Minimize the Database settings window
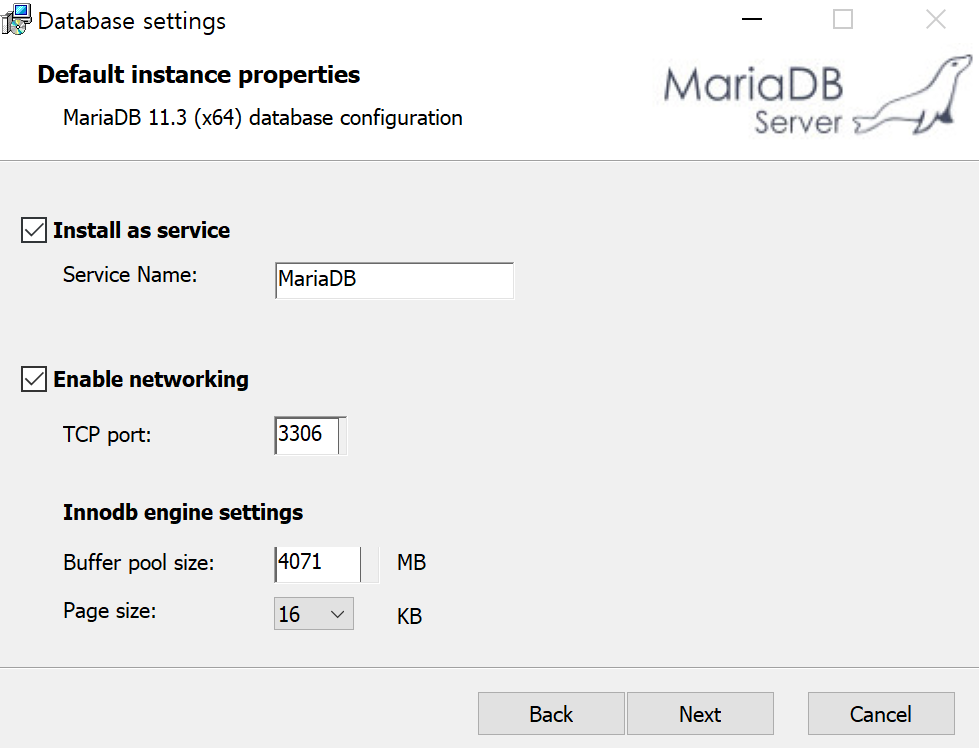979x748 pixels. (x=752, y=19)
